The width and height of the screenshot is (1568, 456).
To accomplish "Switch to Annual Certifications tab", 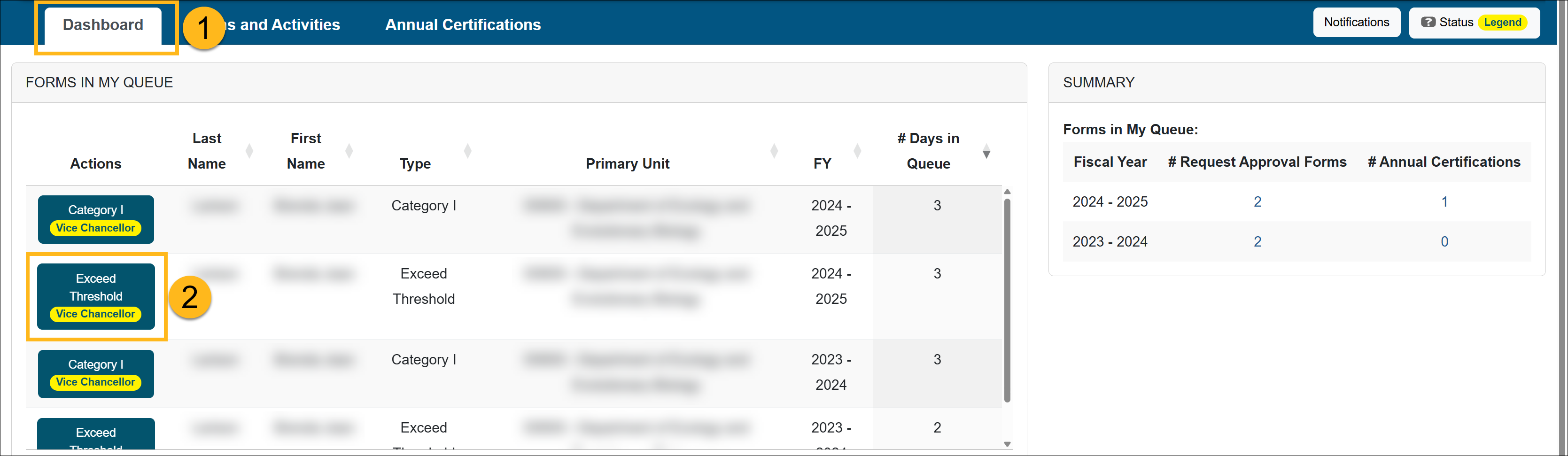I will click(463, 25).
